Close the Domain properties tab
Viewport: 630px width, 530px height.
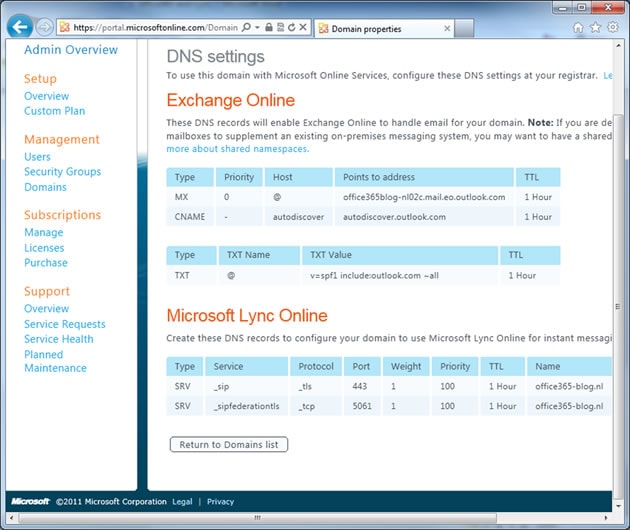coord(447,29)
